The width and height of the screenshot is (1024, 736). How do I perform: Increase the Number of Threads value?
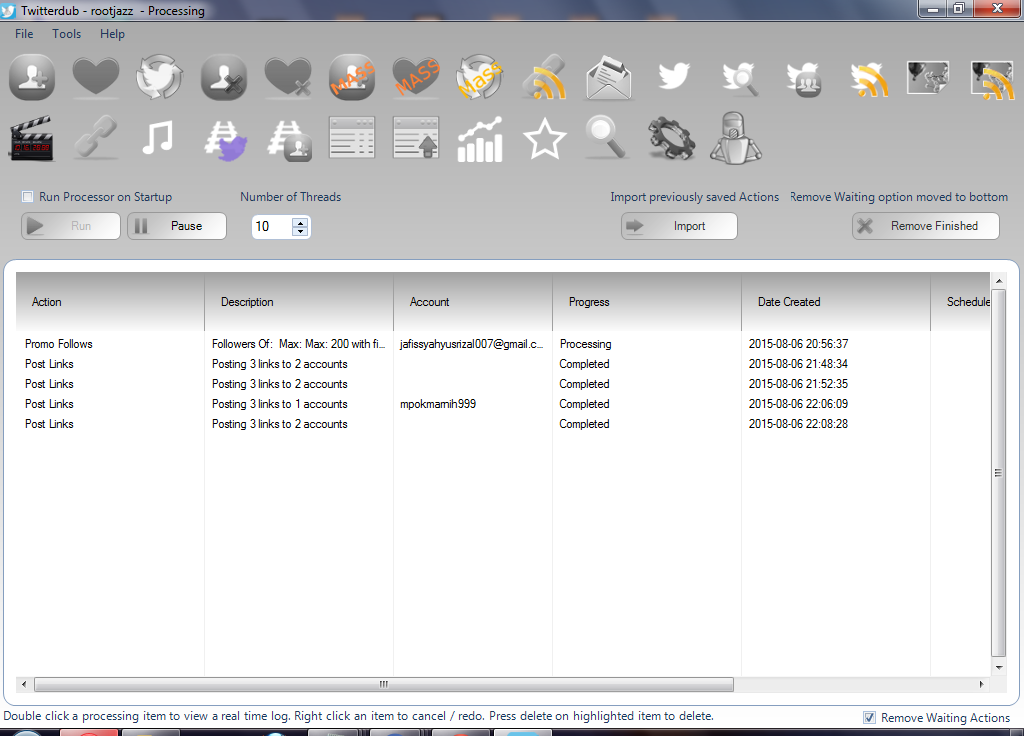[x=300, y=222]
